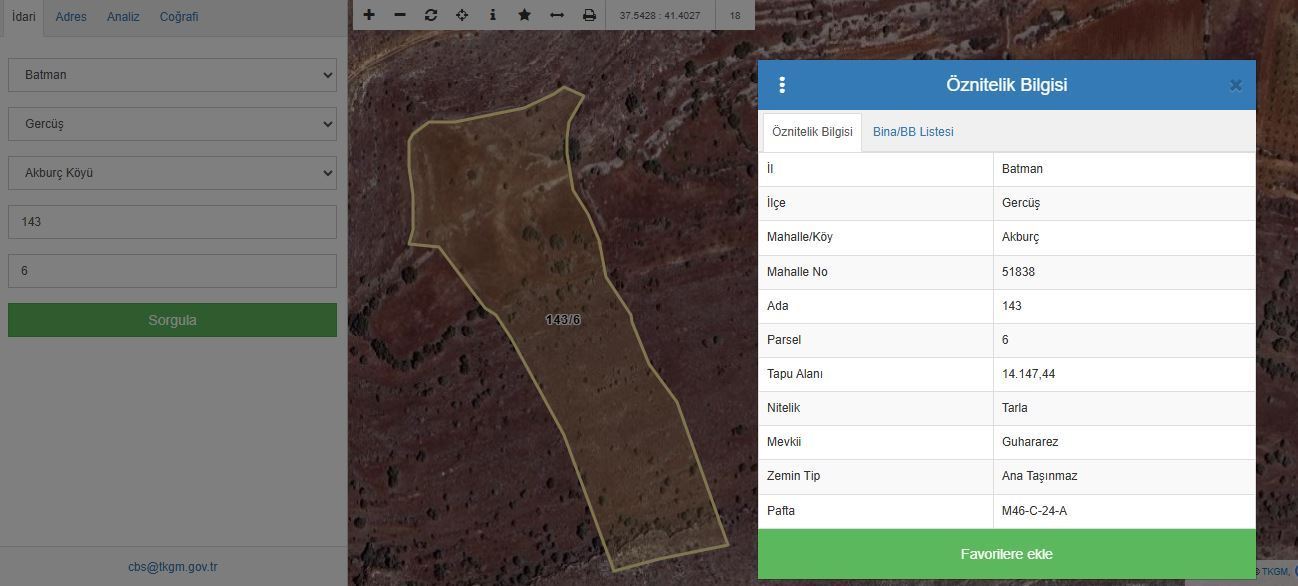Viewport: 1298px width, 586px height.
Task: Click the Ada input field containing 143
Action: click(x=172, y=222)
